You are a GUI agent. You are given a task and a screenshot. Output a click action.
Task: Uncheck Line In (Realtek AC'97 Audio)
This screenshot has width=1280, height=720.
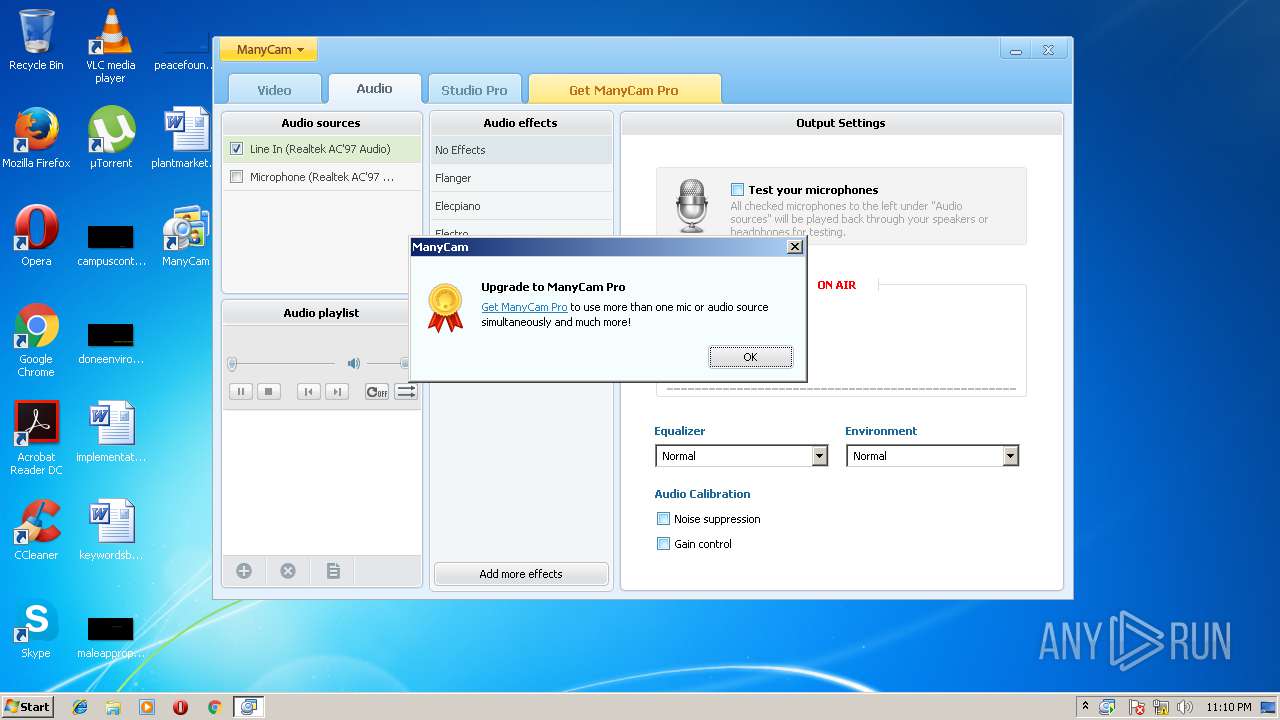236,149
